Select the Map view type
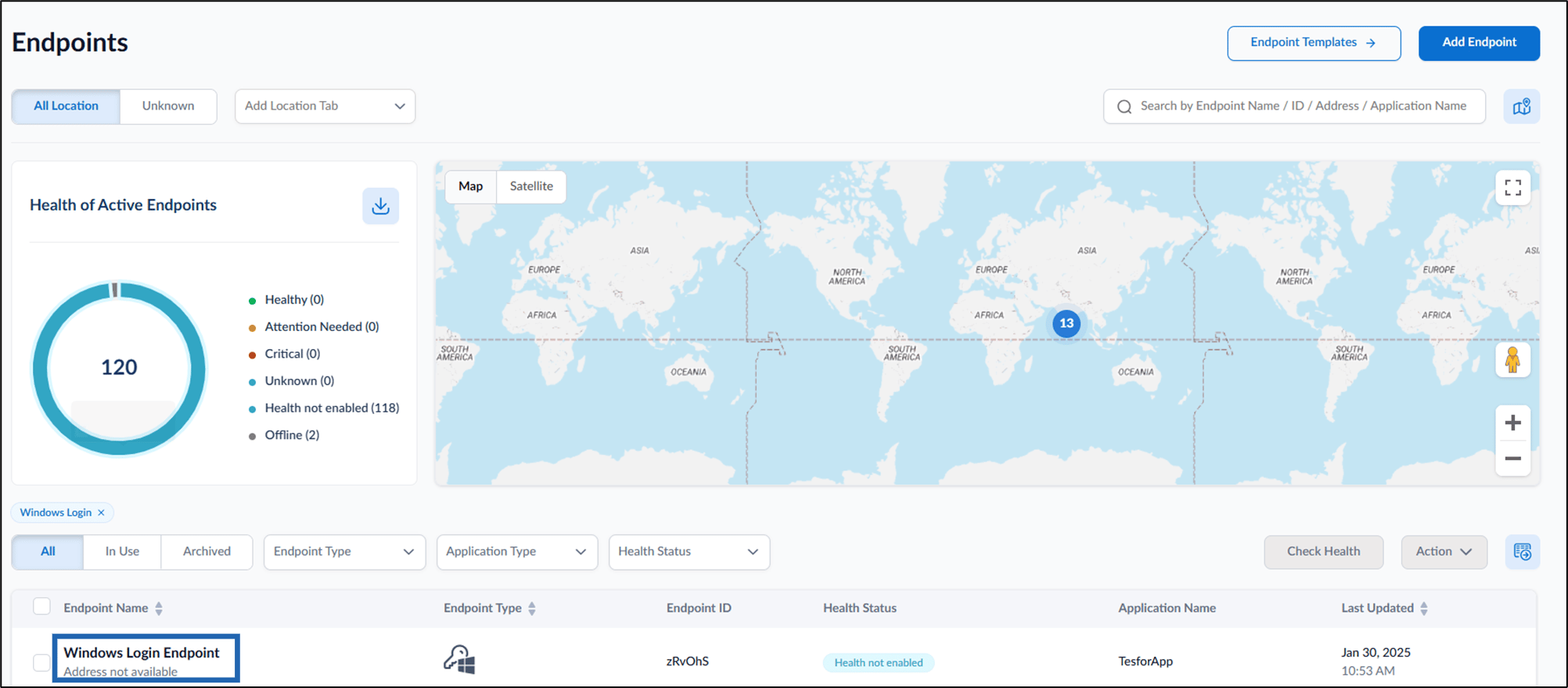This screenshot has width=1568, height=688. (x=470, y=186)
